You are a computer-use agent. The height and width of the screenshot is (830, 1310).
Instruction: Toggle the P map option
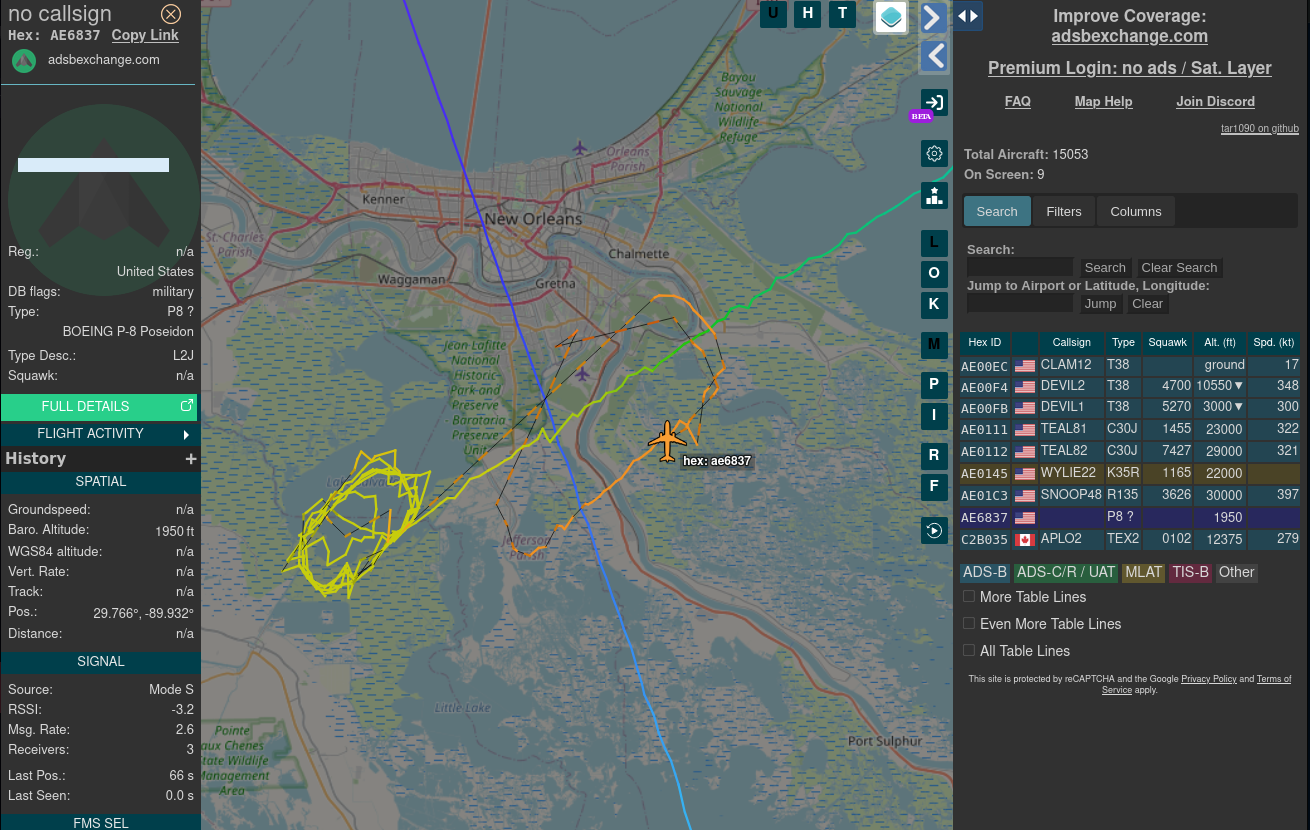pyautogui.click(x=934, y=385)
